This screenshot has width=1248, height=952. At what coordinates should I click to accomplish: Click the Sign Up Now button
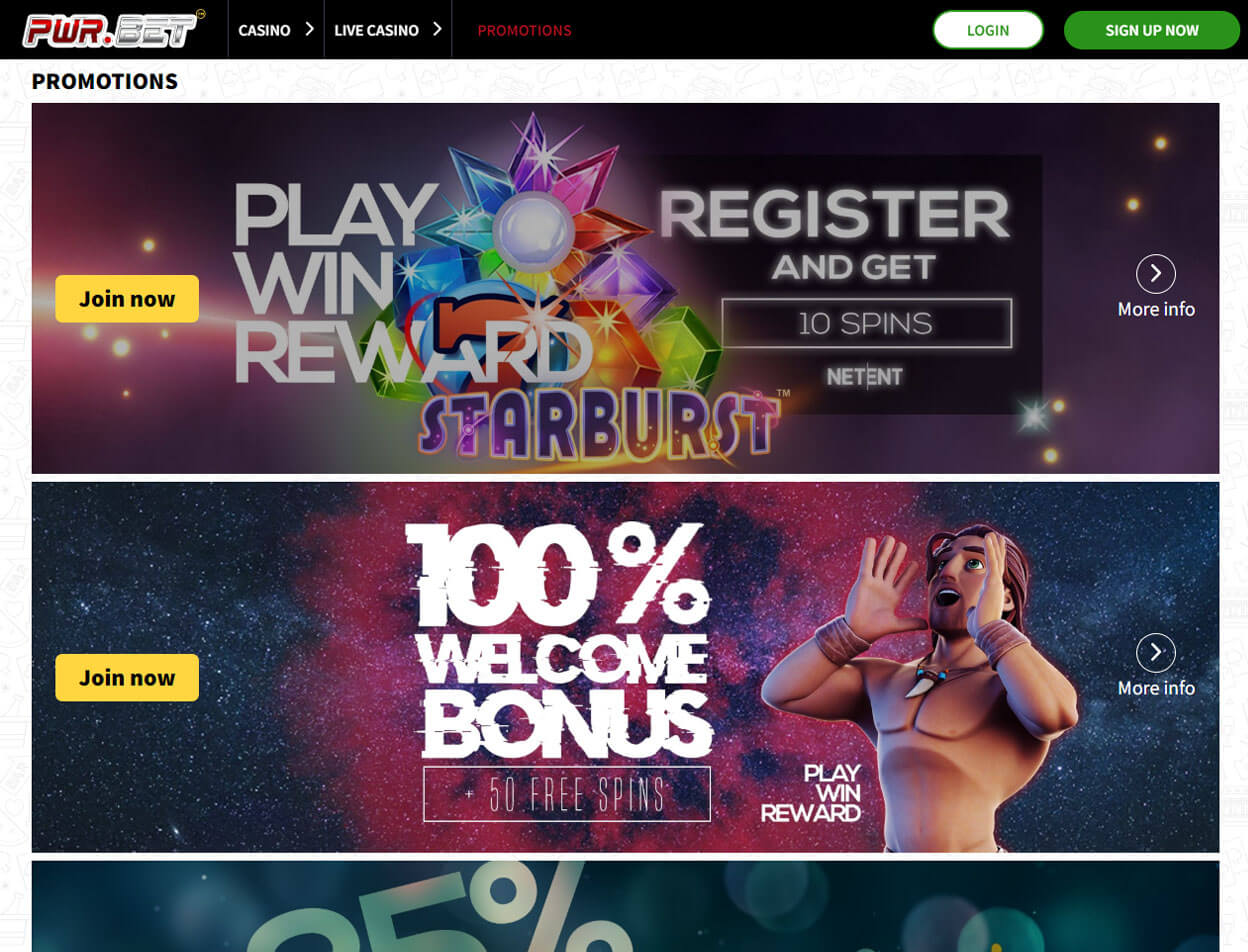(x=1152, y=30)
